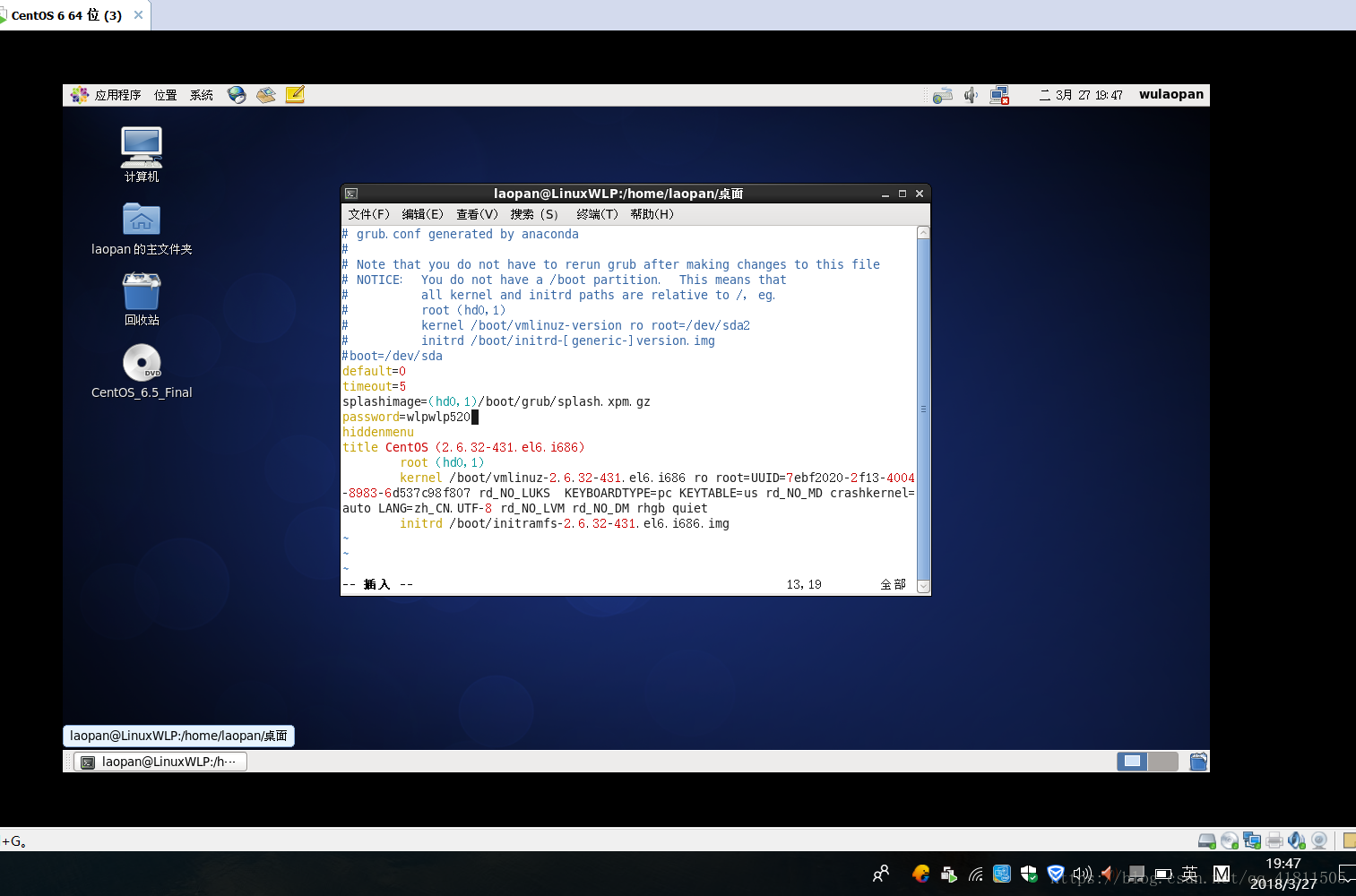
Task: Click the terminal vertical scrollbar thumb
Action: pyautogui.click(x=923, y=409)
